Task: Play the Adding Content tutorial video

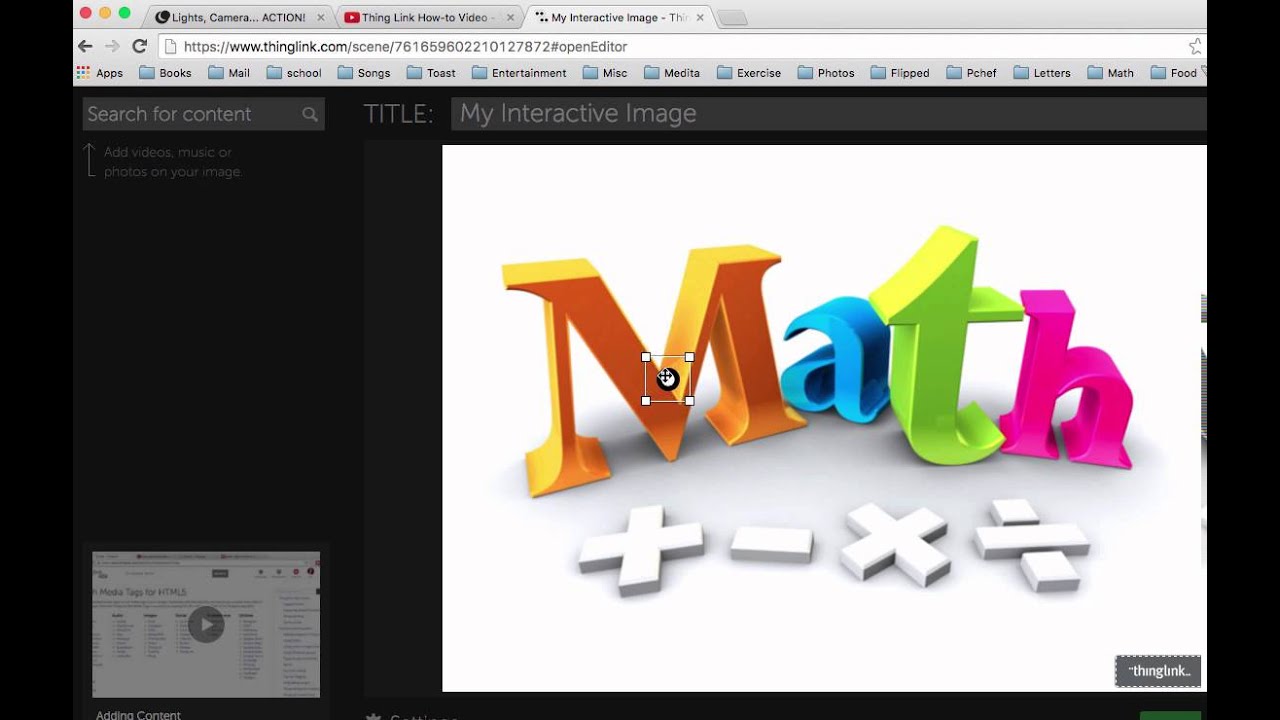Action: (206, 625)
